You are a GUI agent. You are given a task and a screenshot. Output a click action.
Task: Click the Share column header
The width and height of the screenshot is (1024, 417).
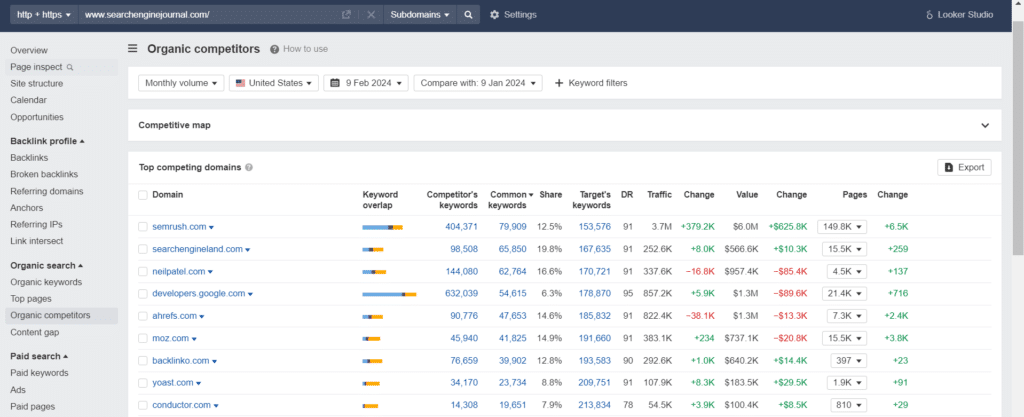coord(551,194)
